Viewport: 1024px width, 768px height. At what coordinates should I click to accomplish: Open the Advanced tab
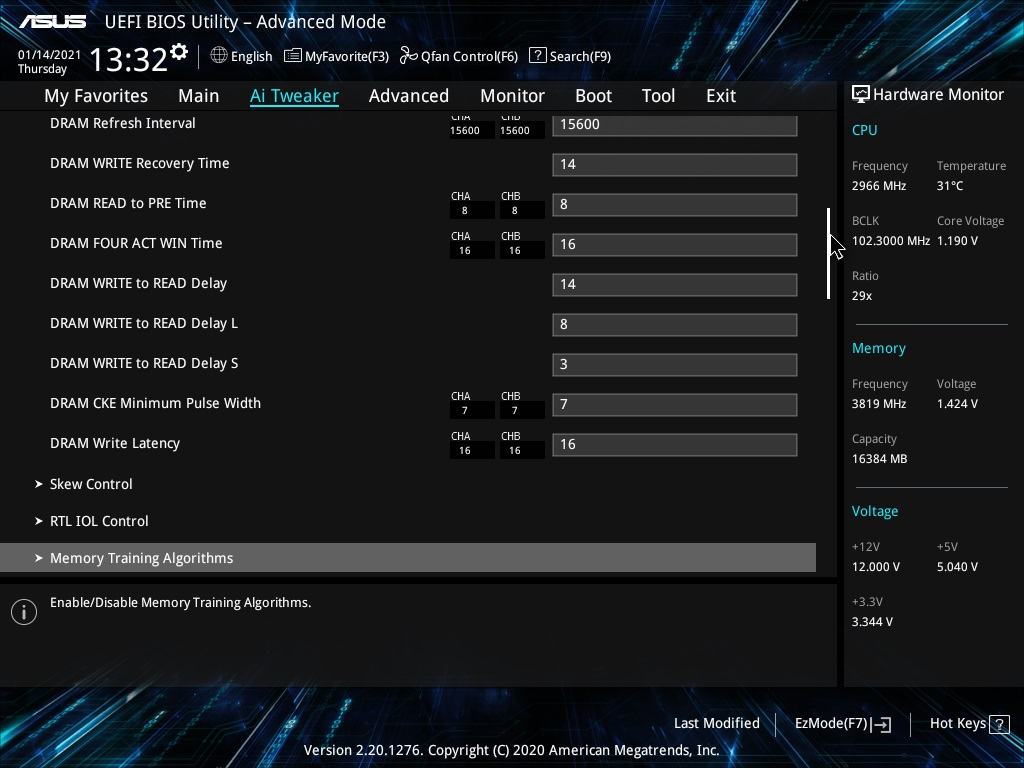click(x=409, y=96)
